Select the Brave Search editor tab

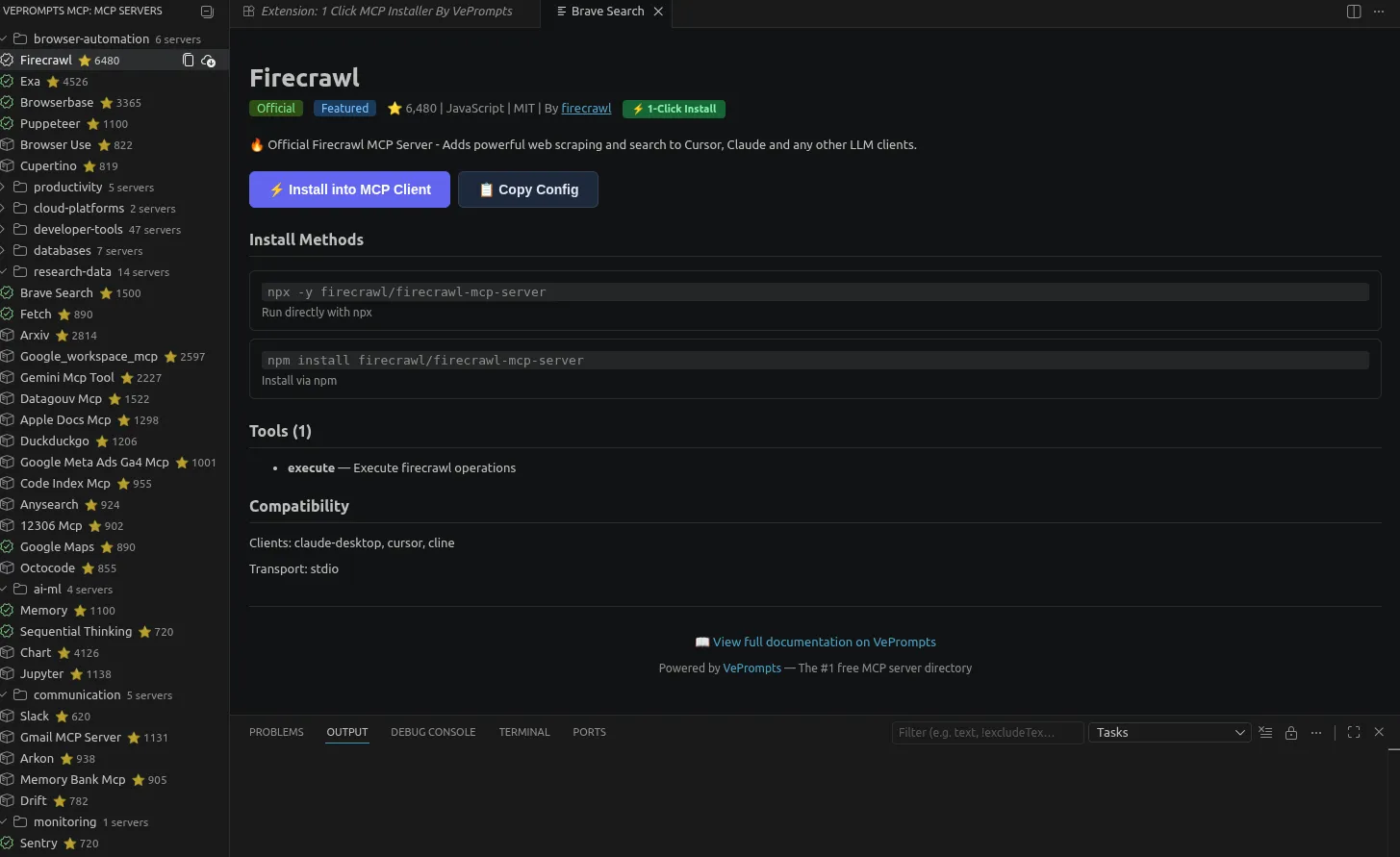(x=607, y=12)
